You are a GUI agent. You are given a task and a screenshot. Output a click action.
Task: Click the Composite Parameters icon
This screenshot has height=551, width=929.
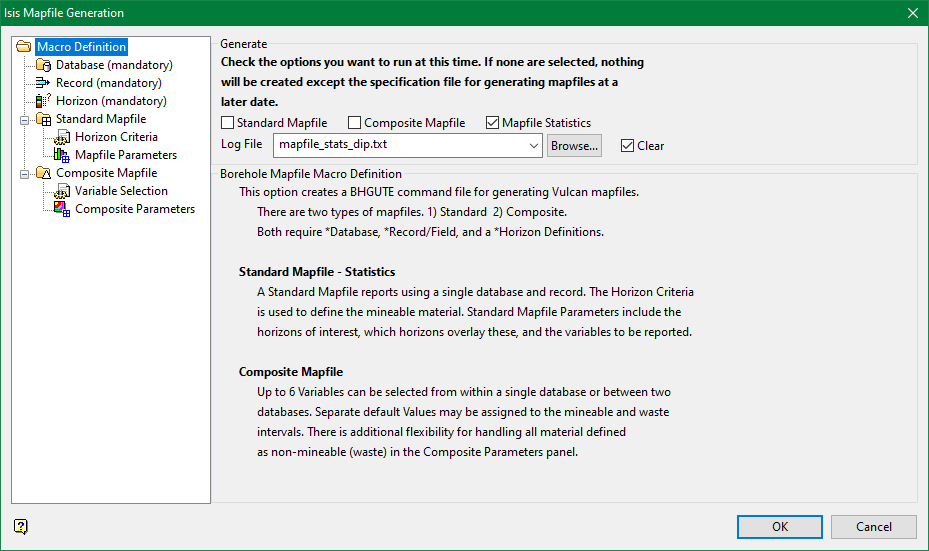pos(62,209)
